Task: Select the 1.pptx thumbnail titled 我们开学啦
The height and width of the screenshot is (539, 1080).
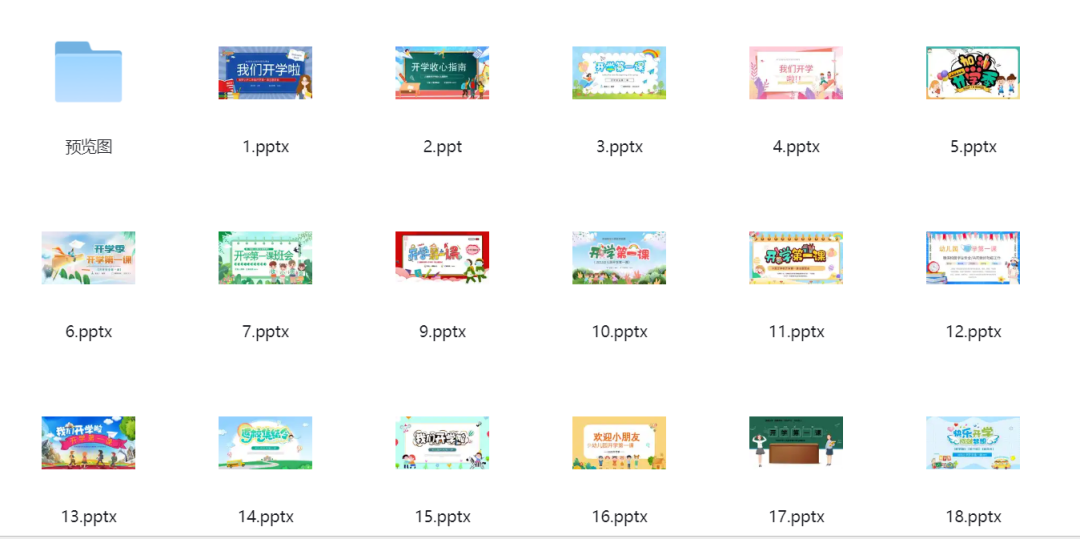Action: coord(265,73)
